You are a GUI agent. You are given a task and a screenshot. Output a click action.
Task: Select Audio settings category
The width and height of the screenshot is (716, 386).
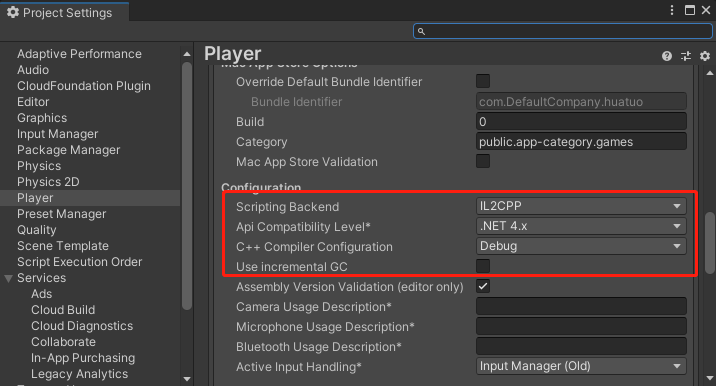pos(33,70)
